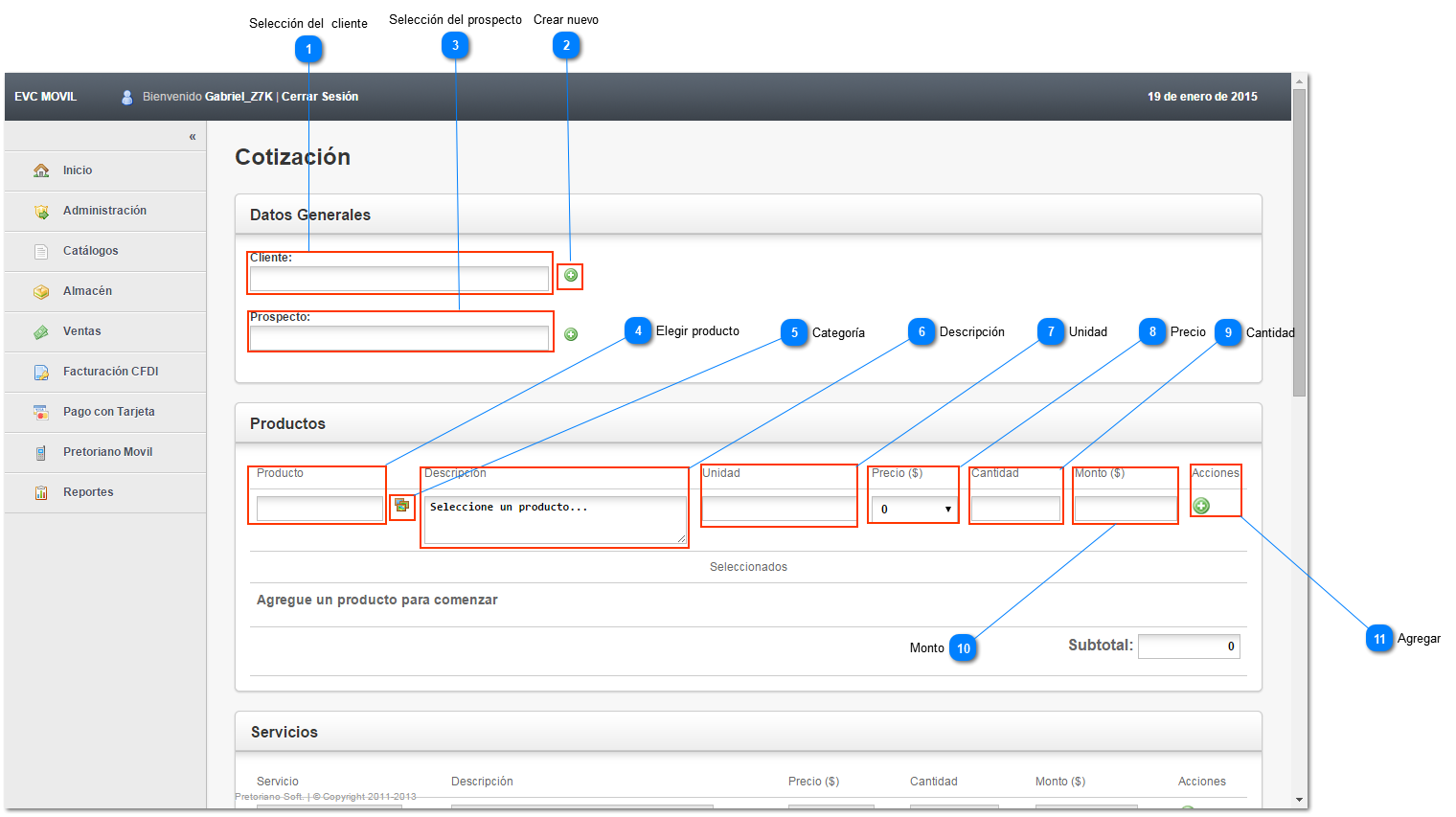This screenshot has width=1456, height=817.
Task: Click EVC MOVIL brand link
Action: point(45,97)
